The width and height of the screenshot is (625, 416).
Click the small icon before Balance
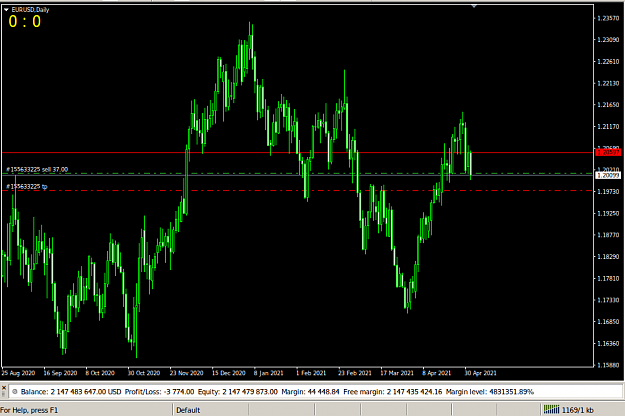[14, 392]
